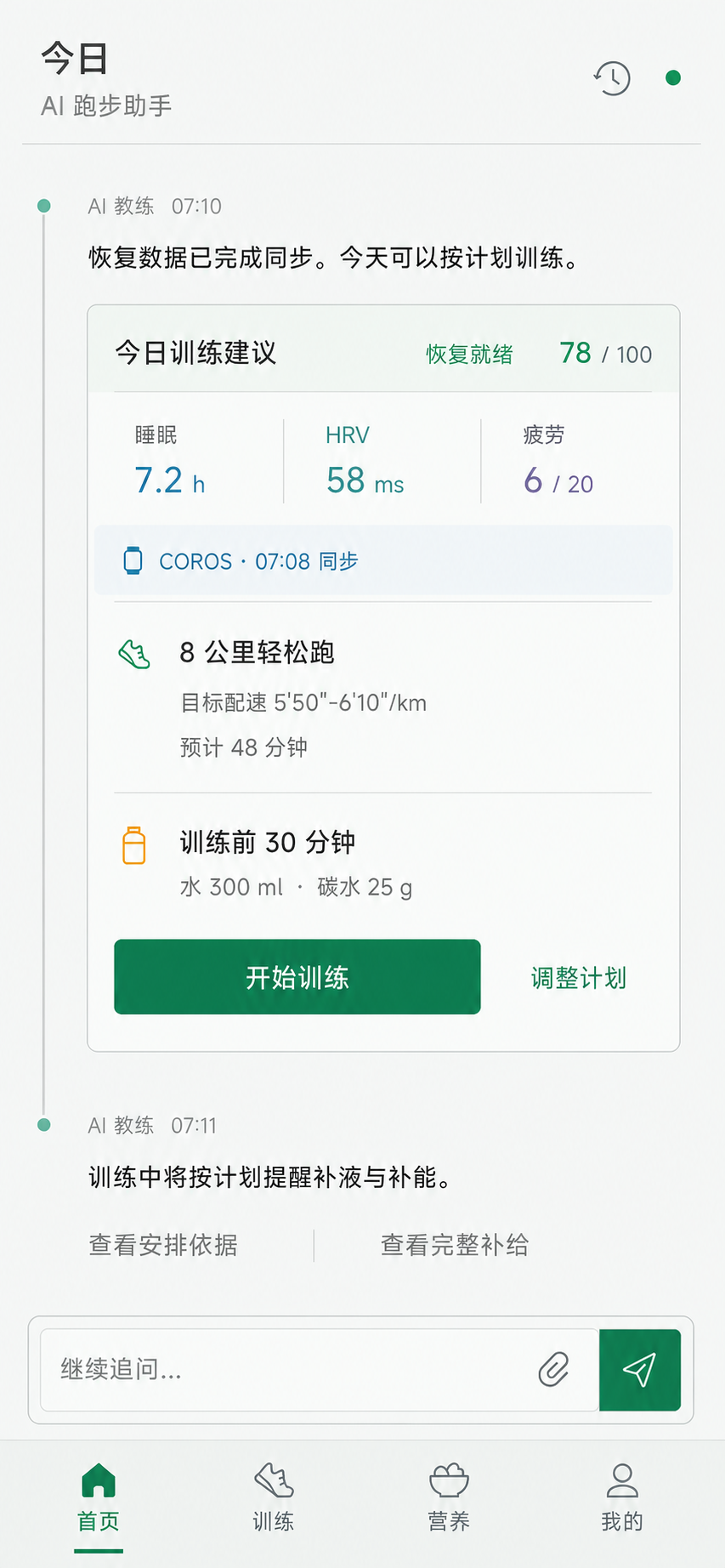This screenshot has height=1568, width=725.
Task: Tap the green status dot
Action: (x=673, y=78)
